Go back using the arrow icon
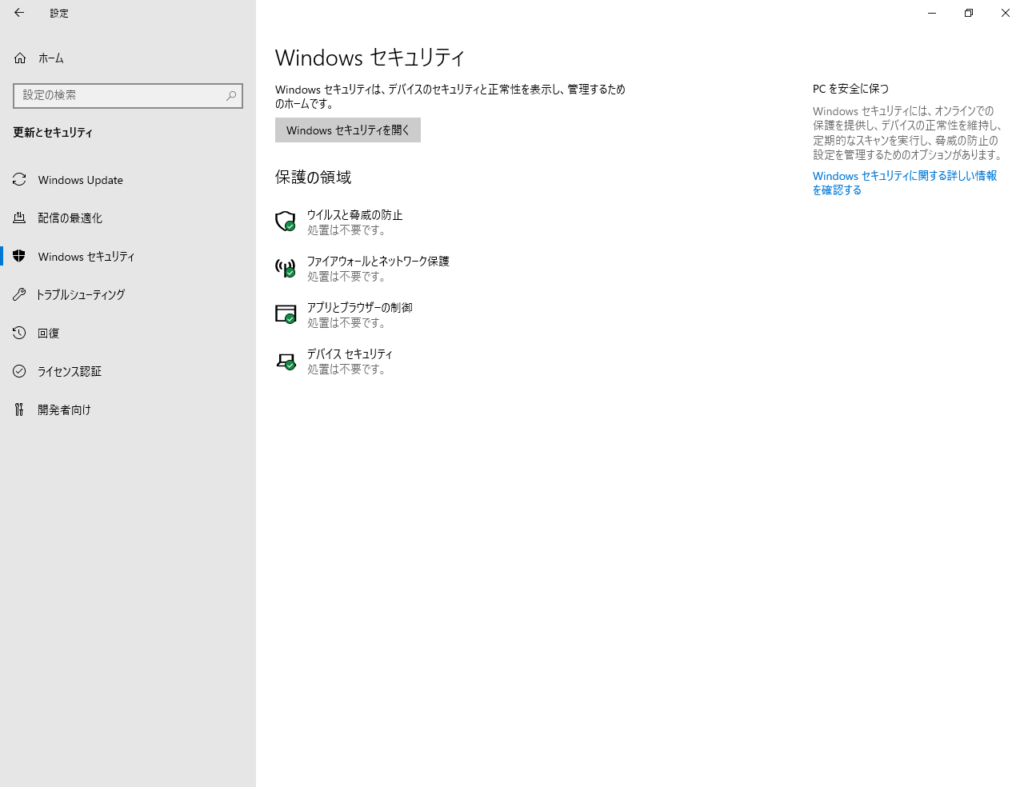The width and height of the screenshot is (1024, 787). [19, 12]
